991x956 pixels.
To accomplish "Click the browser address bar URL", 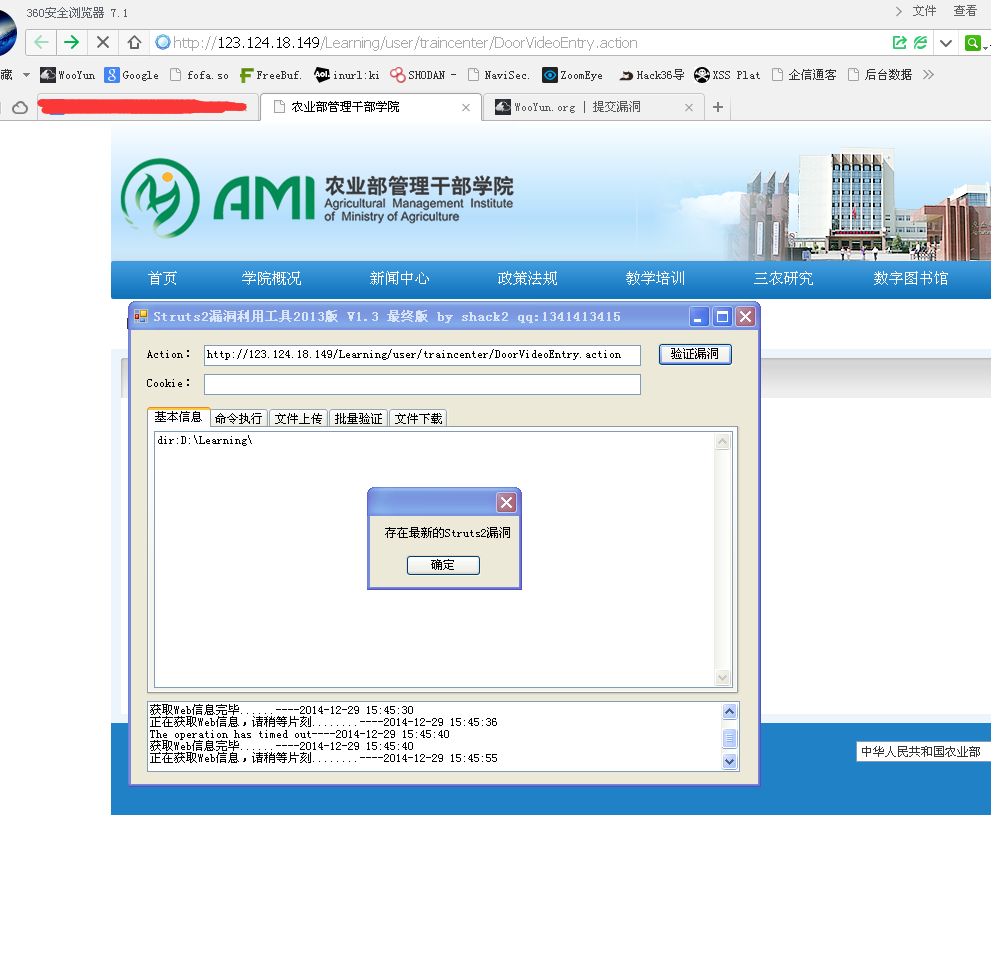I will tap(405, 42).
